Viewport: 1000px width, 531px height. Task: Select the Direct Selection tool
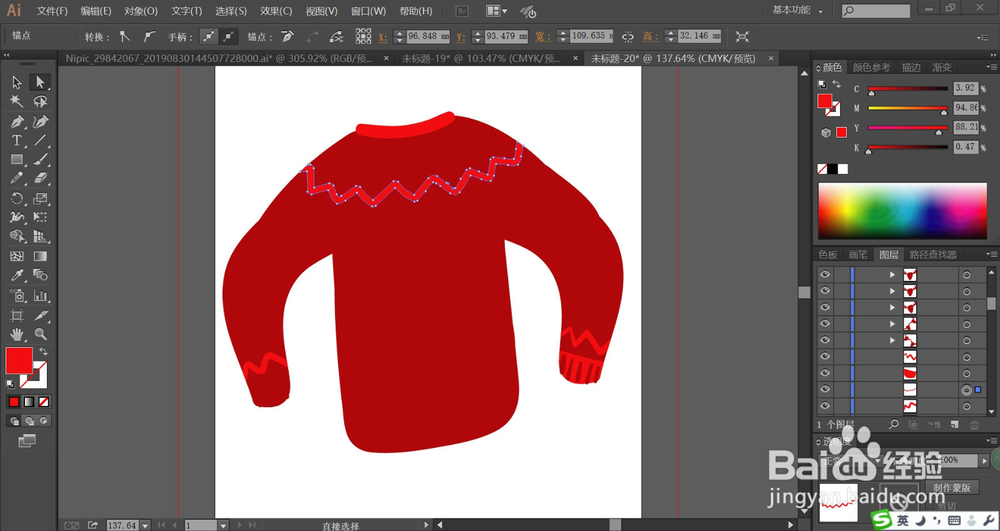[x=40, y=82]
